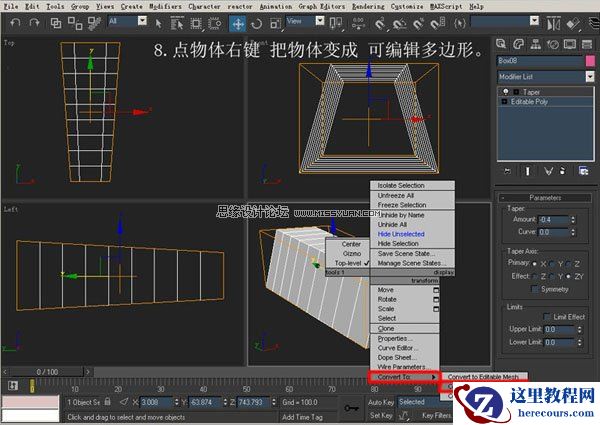Open the Convert To submenu
This screenshot has height=425, width=600.
pos(404,377)
